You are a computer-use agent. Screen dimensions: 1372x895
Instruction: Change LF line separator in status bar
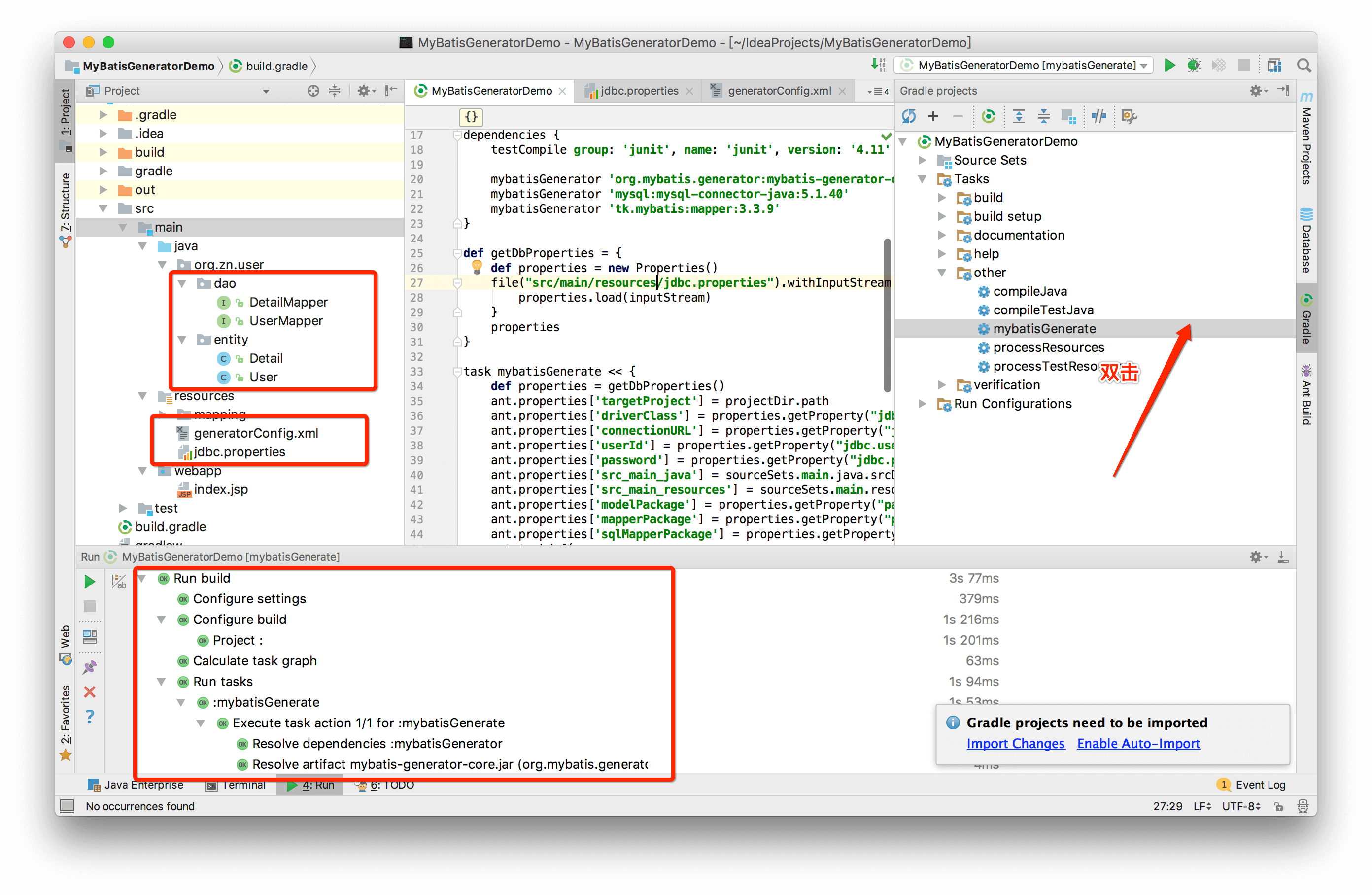[1202, 806]
